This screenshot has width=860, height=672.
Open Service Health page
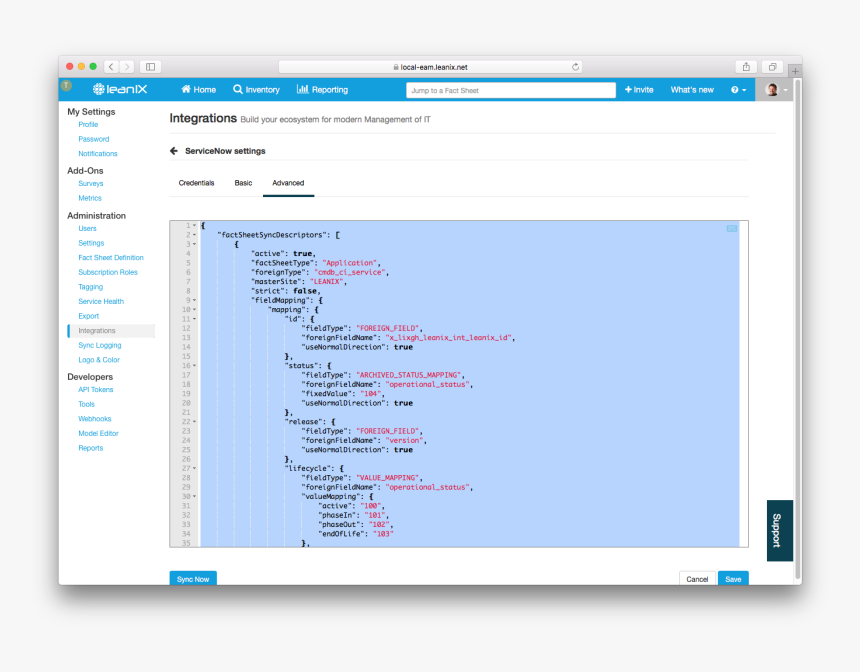(x=101, y=301)
